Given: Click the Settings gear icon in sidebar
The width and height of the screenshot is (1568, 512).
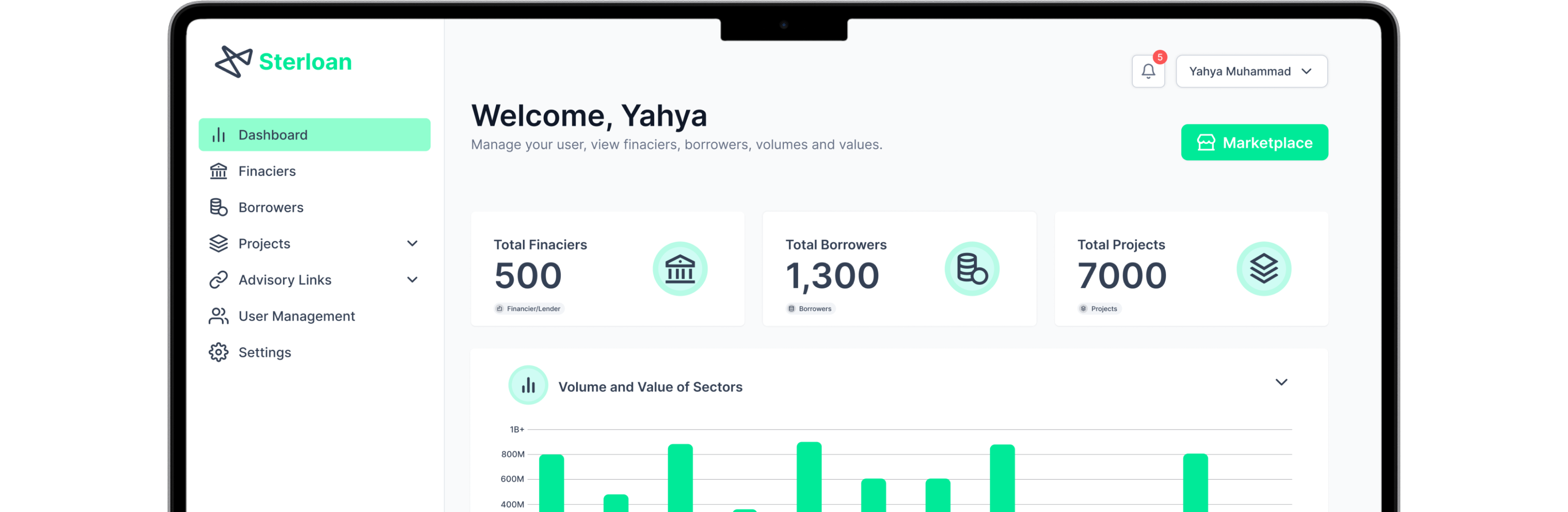Looking at the screenshot, I should tap(218, 352).
